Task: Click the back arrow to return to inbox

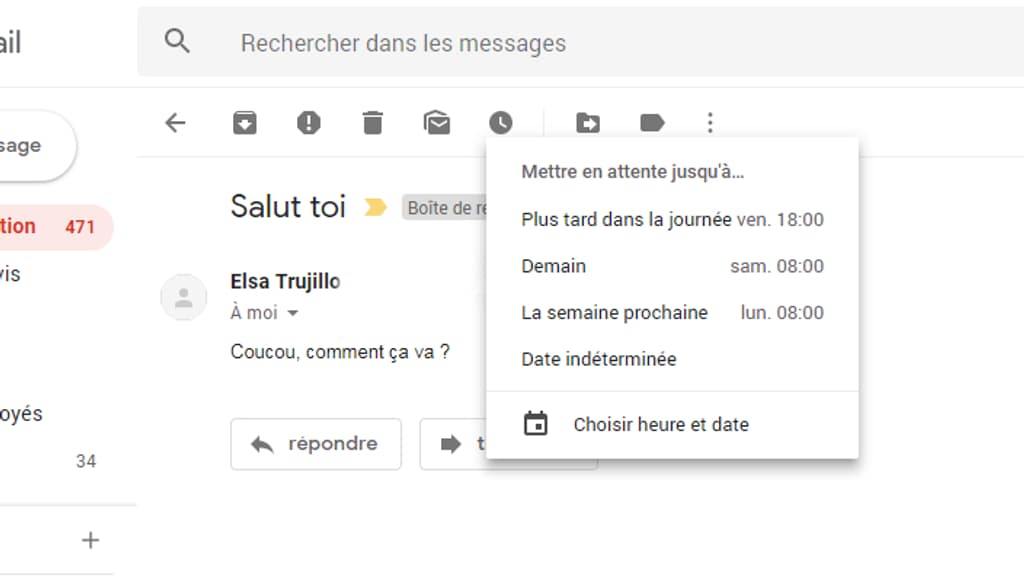Action: point(175,123)
